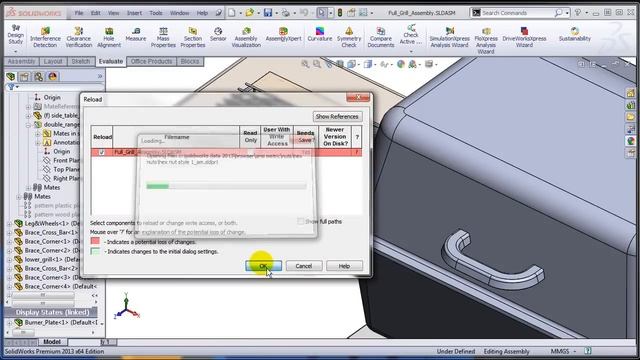Select the Model tab at bottom
Image resolution: width=640 pixels, height=360 pixels.
52,342
